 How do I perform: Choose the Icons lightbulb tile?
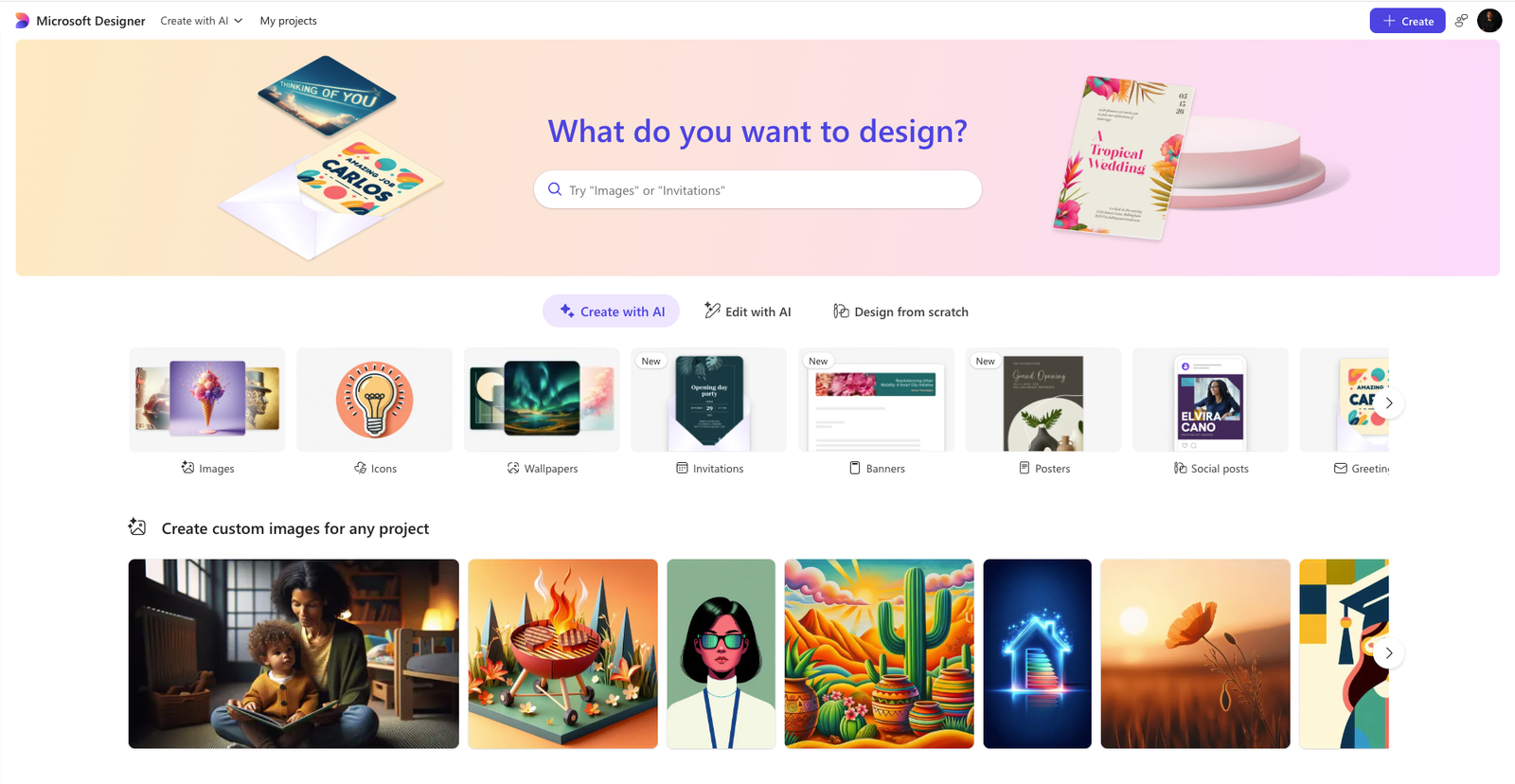(x=374, y=400)
